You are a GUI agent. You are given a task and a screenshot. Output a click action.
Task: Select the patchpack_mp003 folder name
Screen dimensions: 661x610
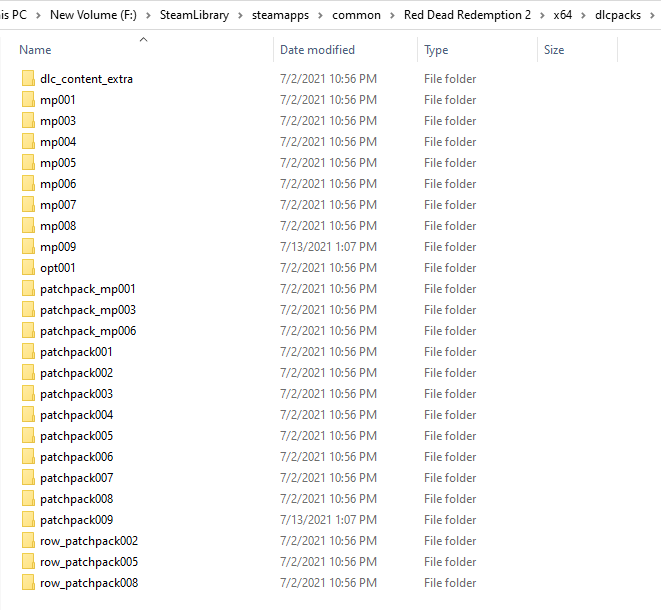(88, 310)
